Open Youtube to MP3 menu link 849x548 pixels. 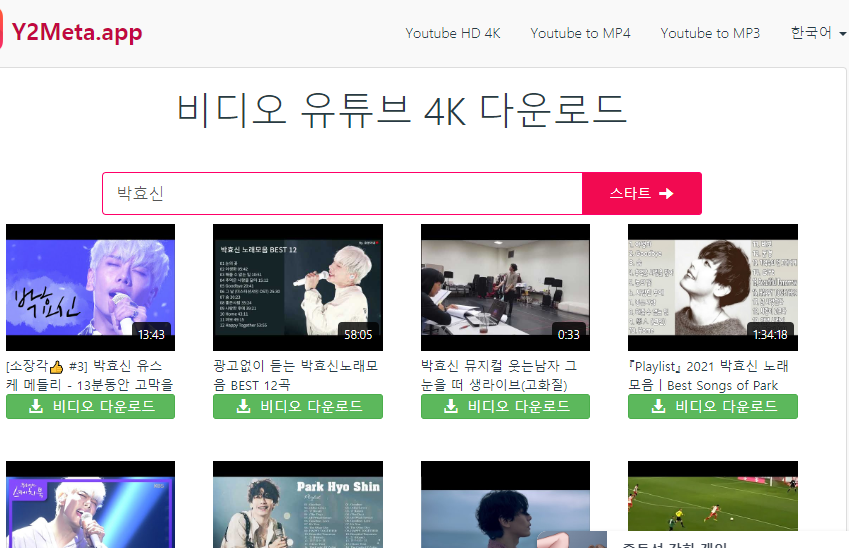pos(710,34)
